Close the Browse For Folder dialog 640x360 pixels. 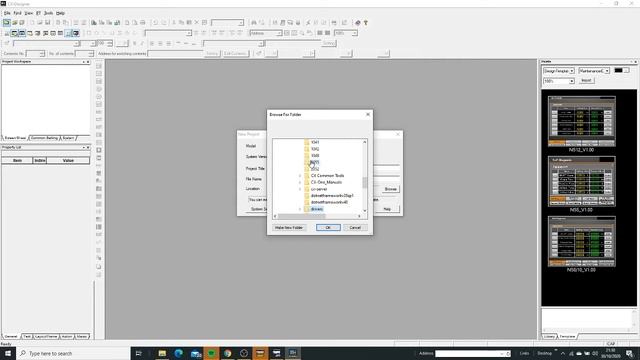368,114
